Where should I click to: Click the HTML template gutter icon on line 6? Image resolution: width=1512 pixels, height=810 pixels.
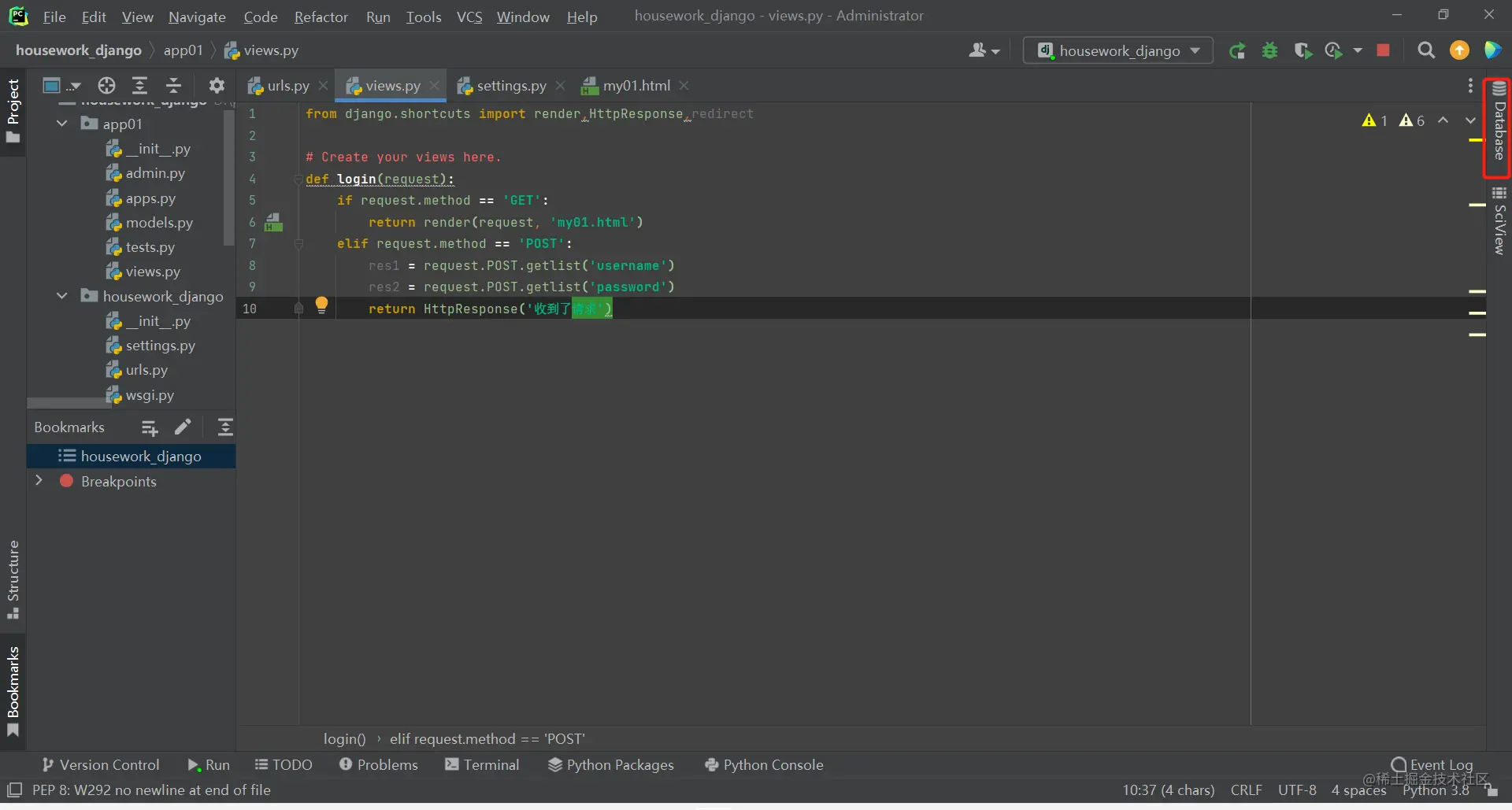coord(273,222)
